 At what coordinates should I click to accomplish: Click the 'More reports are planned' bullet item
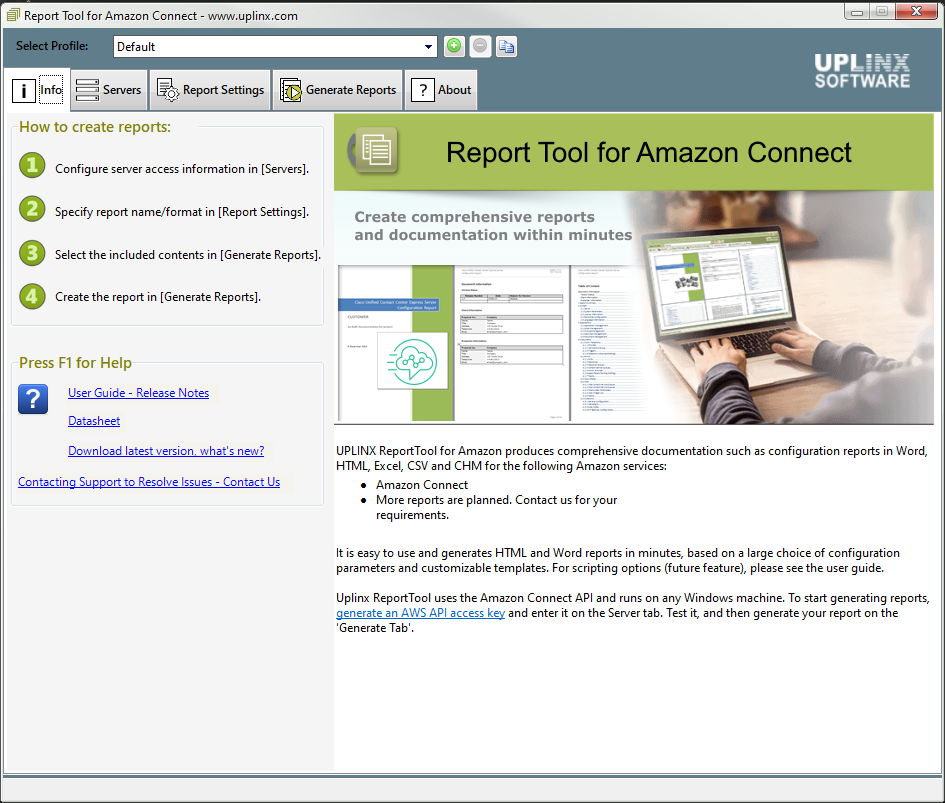[497, 507]
